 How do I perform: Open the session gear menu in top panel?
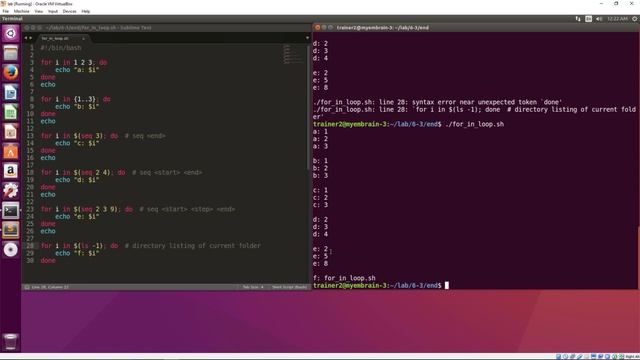point(635,19)
